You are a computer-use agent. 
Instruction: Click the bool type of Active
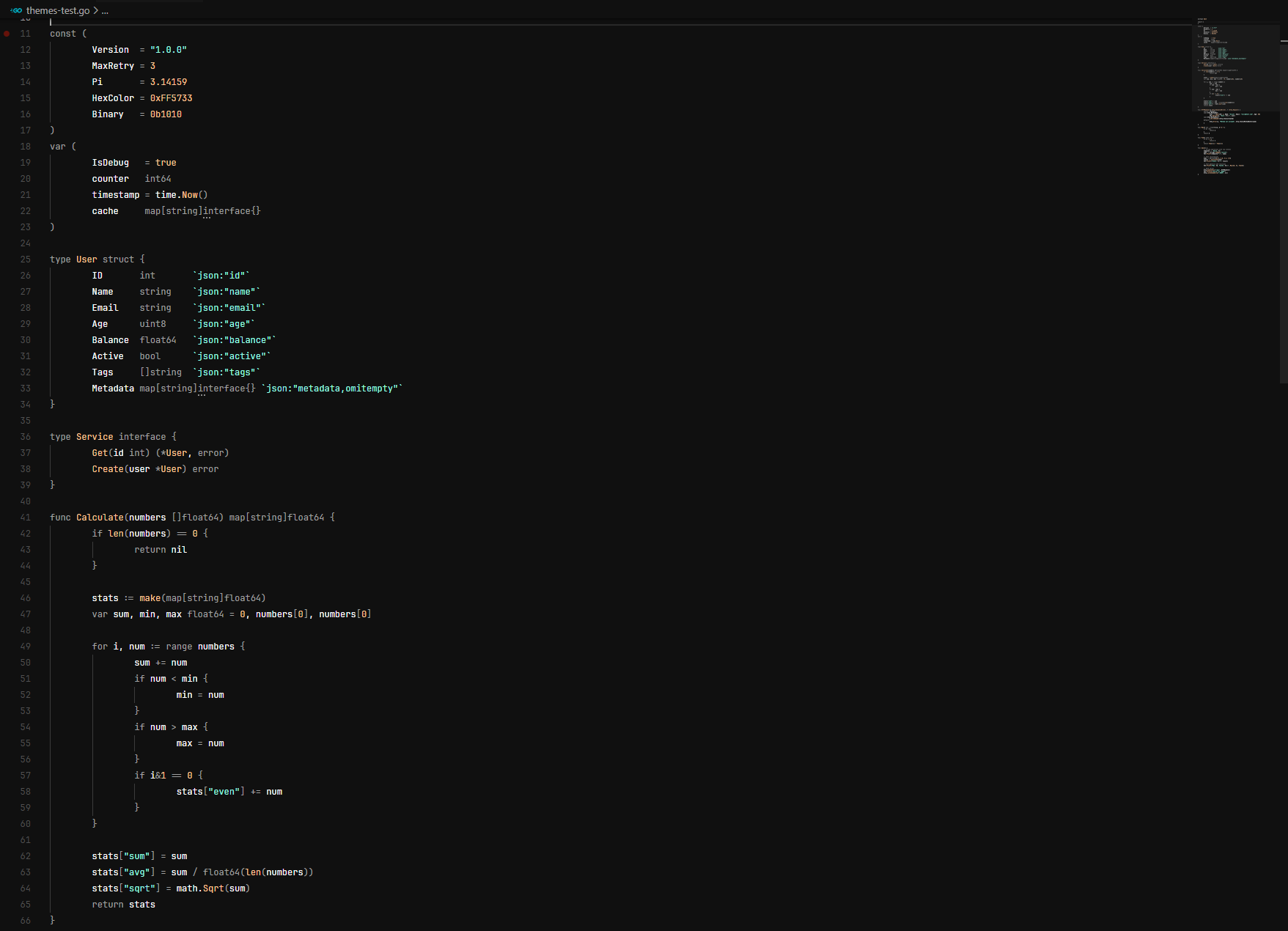coord(150,356)
